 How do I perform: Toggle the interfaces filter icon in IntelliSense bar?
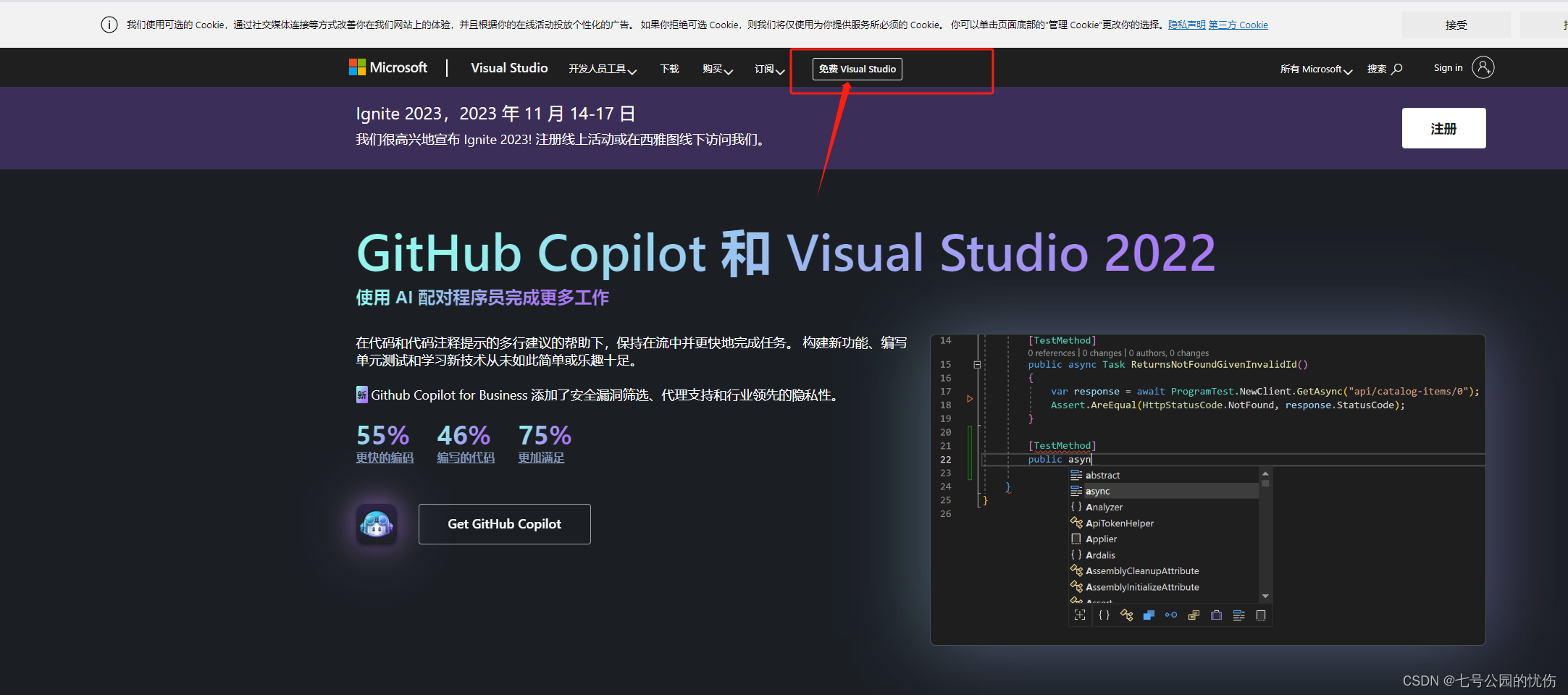(x=1171, y=615)
